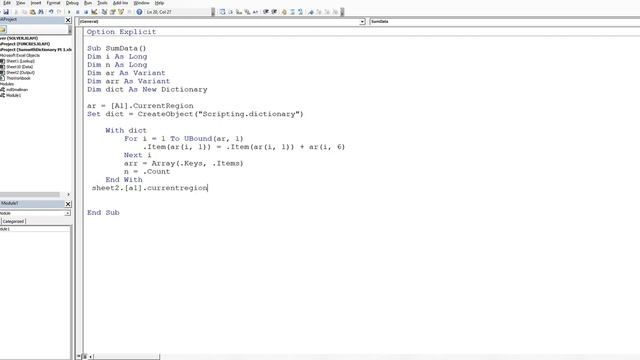Click the 'arr = Array(.Keys, .Items)' line

pyautogui.click(x=184, y=163)
